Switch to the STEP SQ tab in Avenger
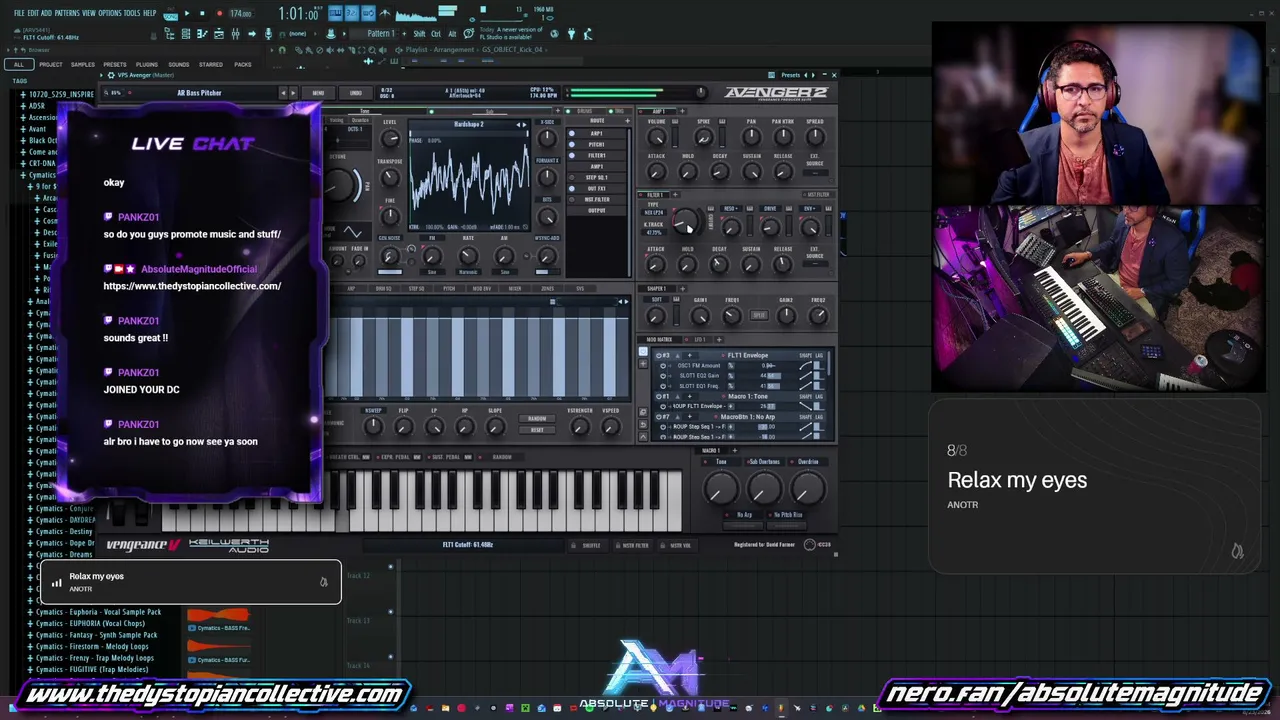The image size is (1280, 720). coord(416,289)
